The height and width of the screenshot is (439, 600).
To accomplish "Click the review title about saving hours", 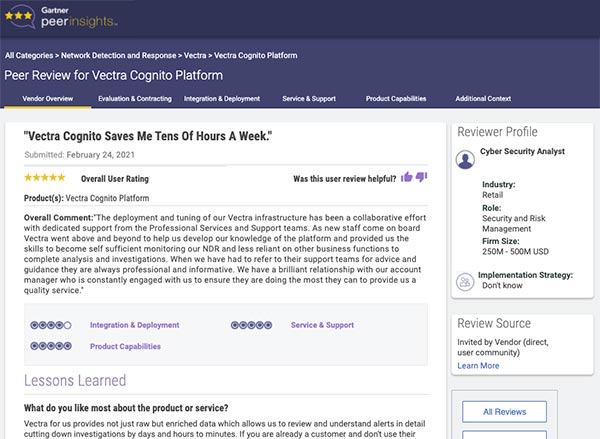I will point(148,136).
